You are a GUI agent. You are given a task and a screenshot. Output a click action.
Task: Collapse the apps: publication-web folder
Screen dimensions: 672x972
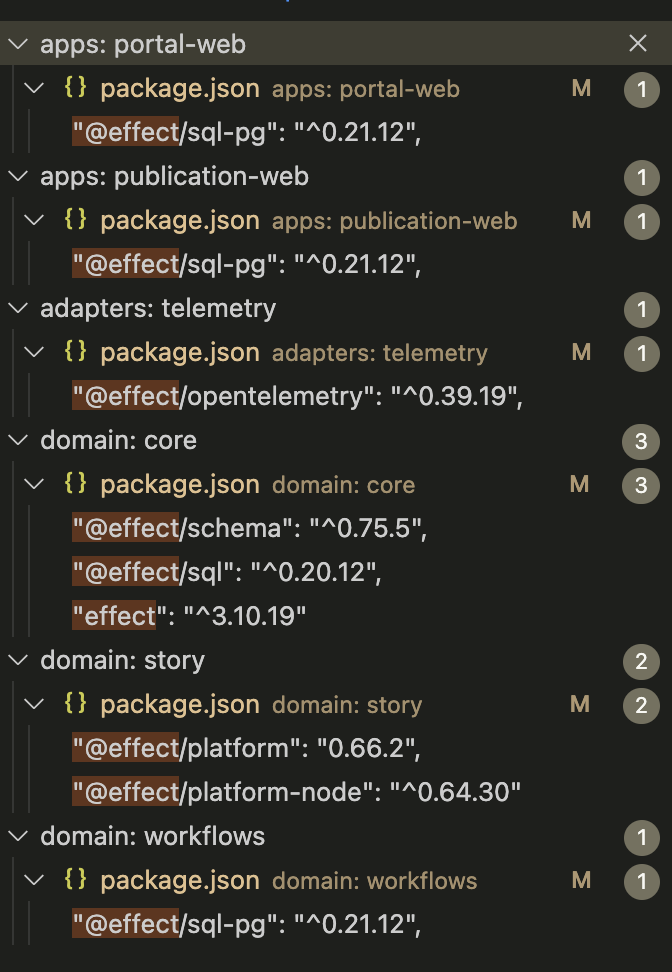(17, 176)
